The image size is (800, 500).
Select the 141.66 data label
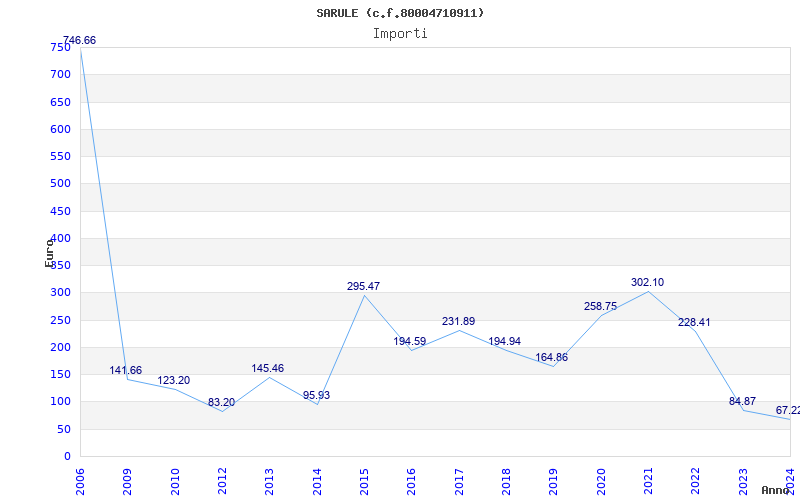[x=126, y=370]
